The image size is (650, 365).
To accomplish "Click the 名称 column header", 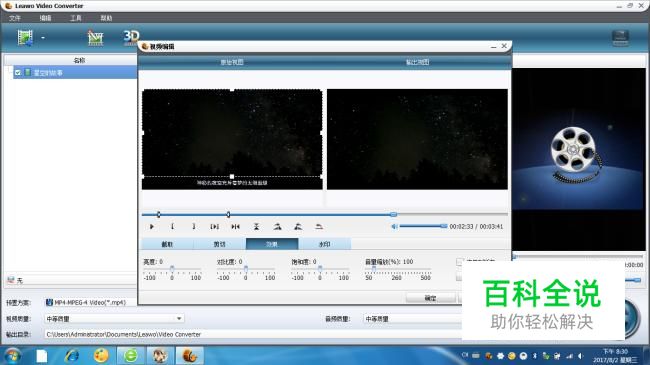I will (79, 61).
